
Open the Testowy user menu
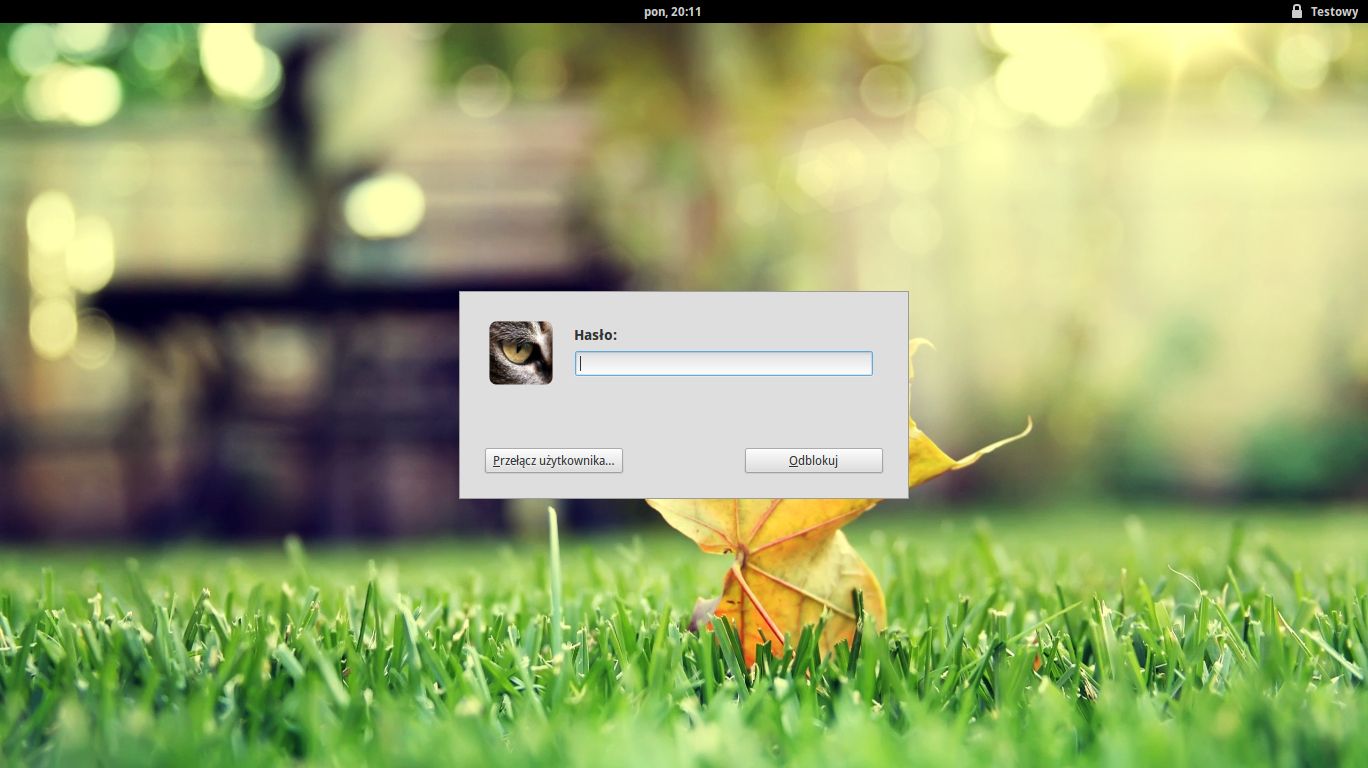click(1334, 11)
